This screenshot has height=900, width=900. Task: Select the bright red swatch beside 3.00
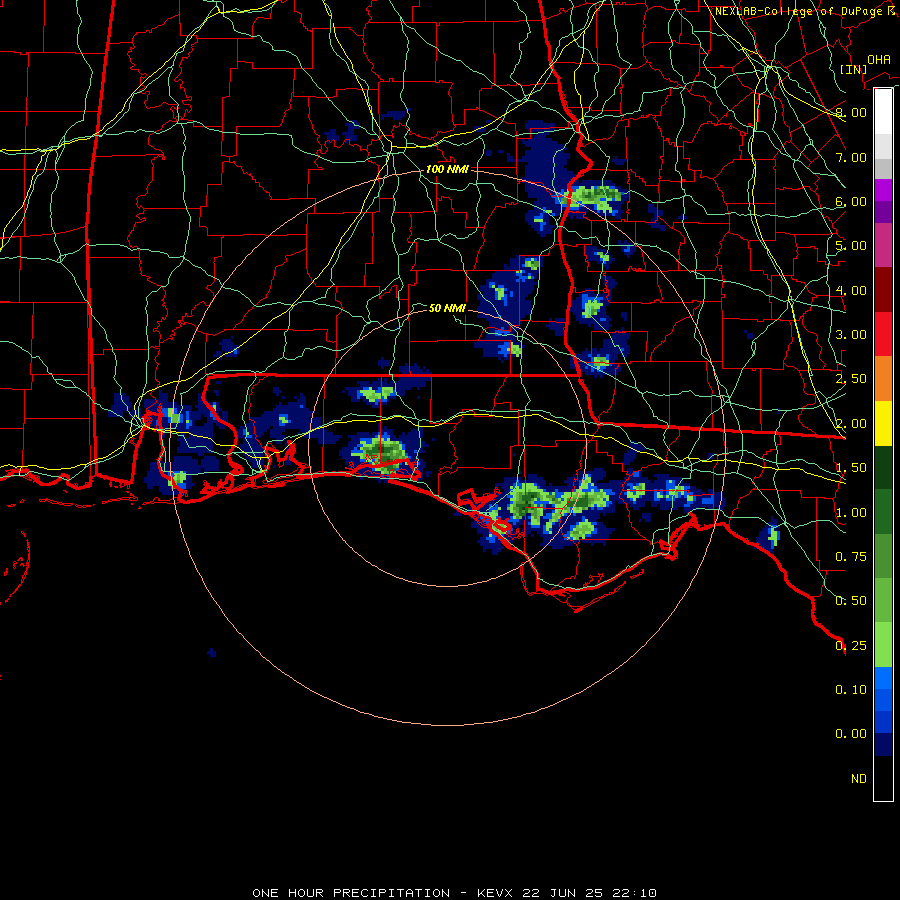[883, 335]
